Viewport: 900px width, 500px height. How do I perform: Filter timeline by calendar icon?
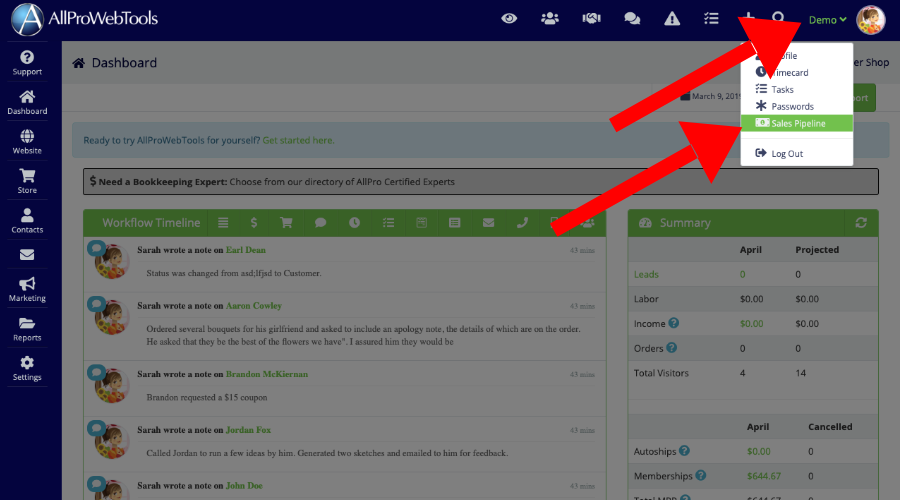pos(421,223)
